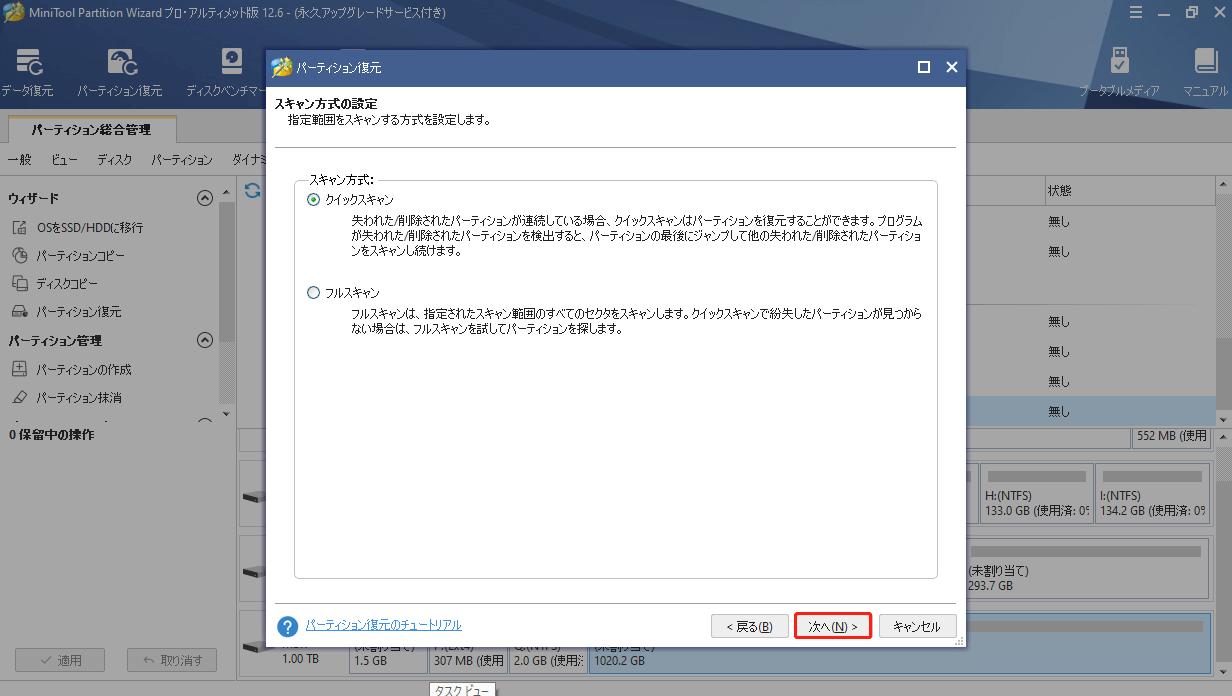Select パーティションの作成 under partition management
This screenshot has height=696, width=1232.
point(85,370)
